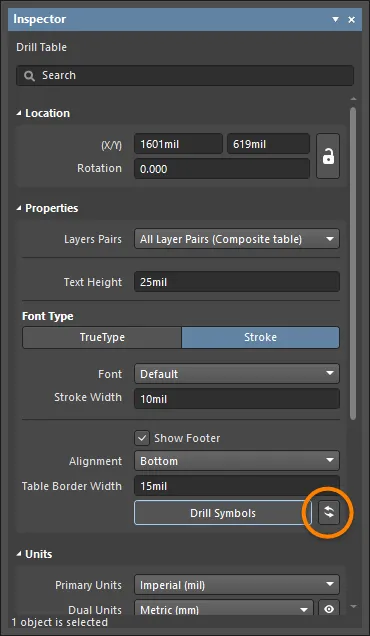Uncheck the Show Footer checkbox
370x636 pixels.
[142, 438]
